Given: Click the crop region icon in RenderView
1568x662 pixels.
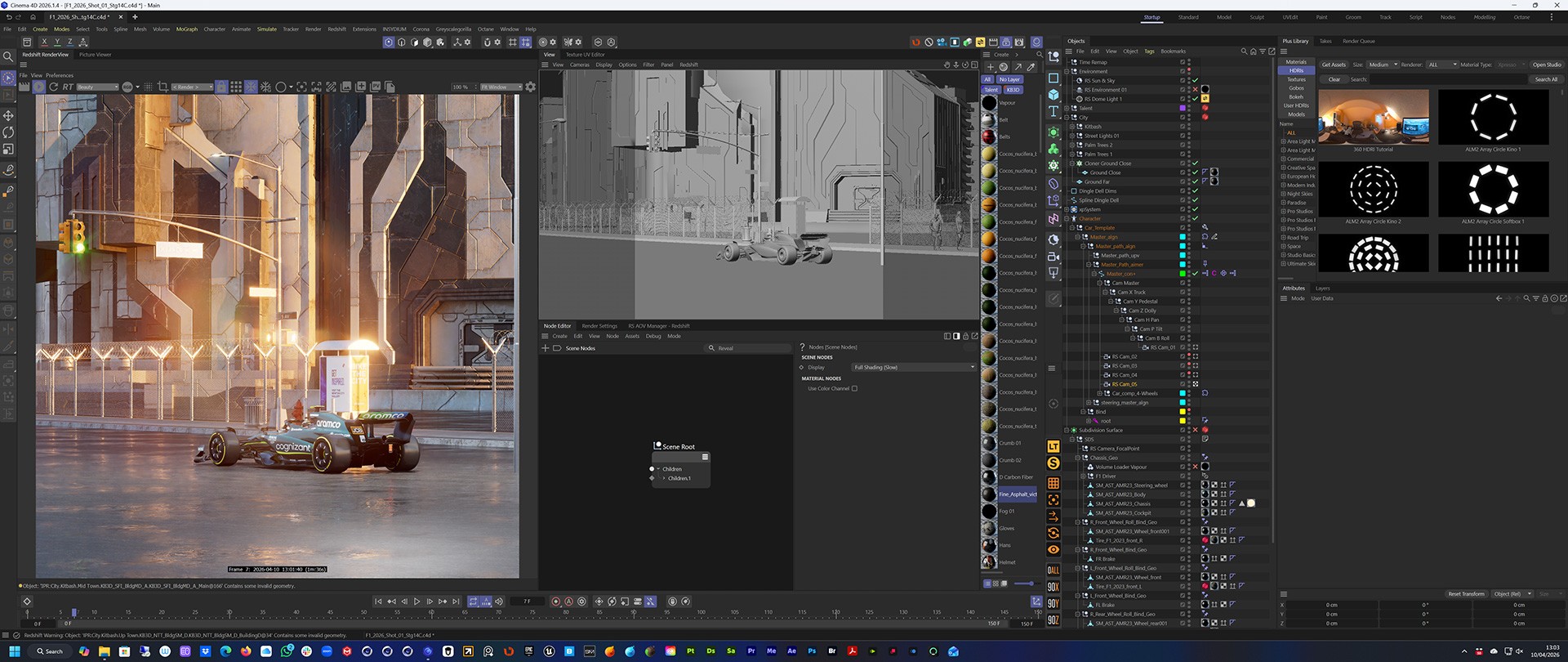Looking at the screenshot, I should tap(163, 87).
